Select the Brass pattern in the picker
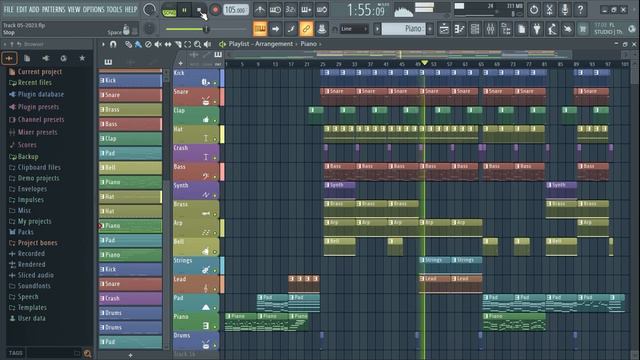 tap(130, 109)
